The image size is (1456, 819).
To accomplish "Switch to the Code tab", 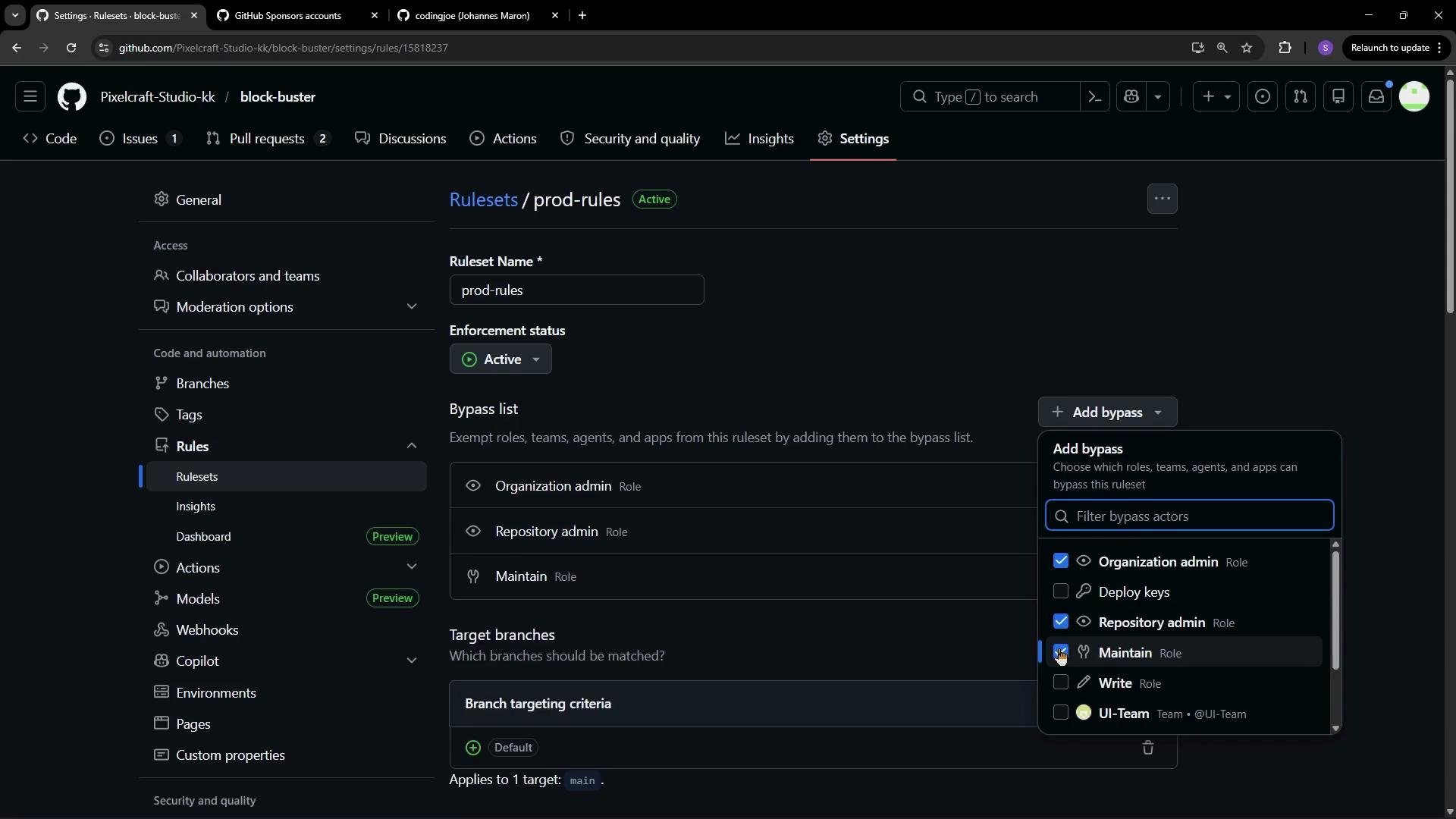I will click(50, 139).
